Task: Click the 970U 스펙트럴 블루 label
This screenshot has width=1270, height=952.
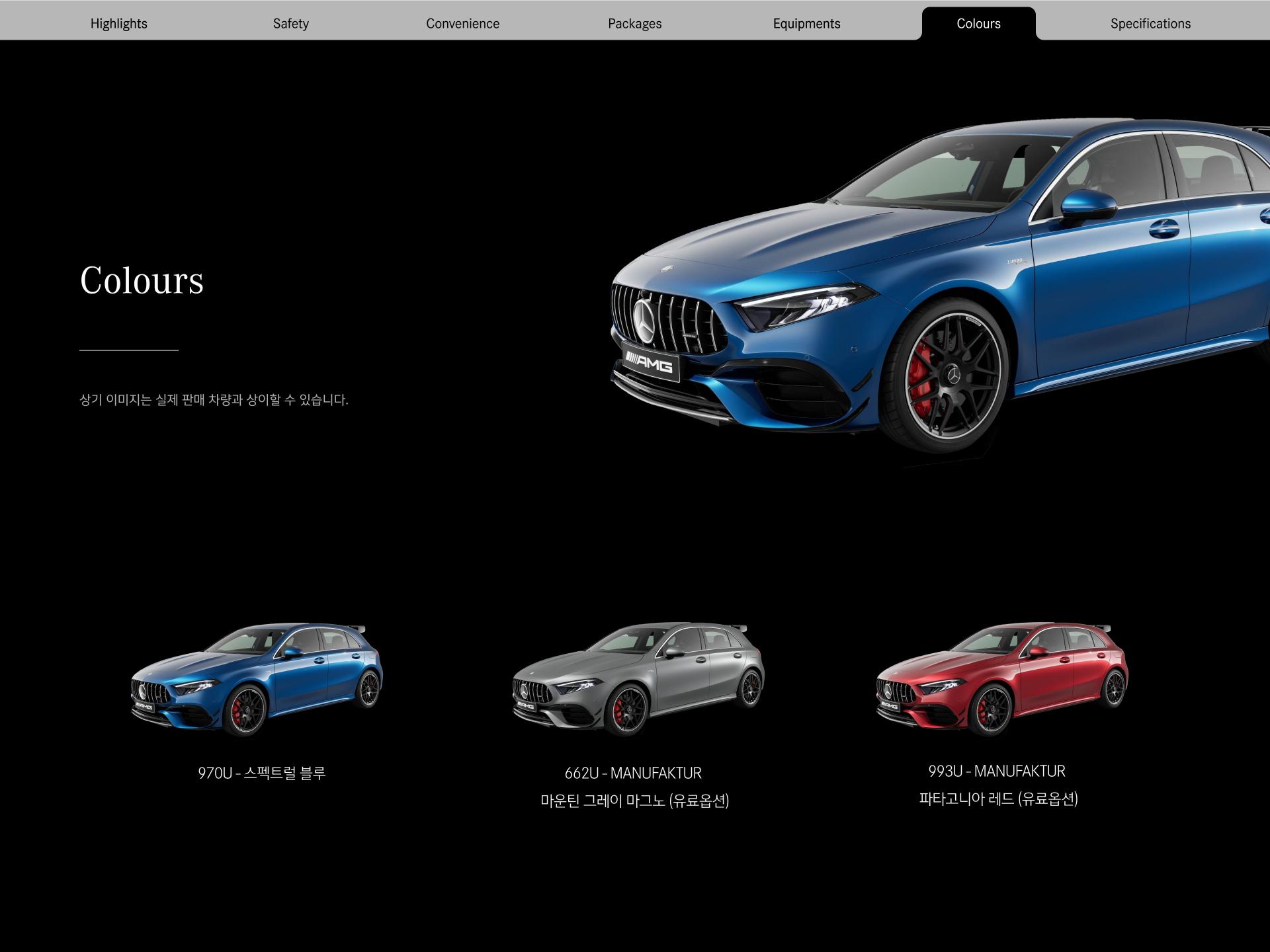Action: tap(262, 773)
